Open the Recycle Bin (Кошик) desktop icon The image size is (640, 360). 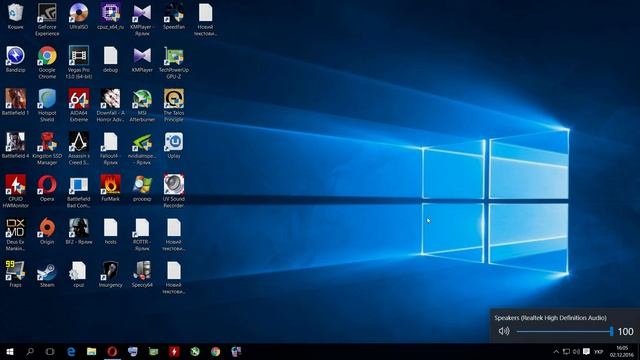(16, 16)
